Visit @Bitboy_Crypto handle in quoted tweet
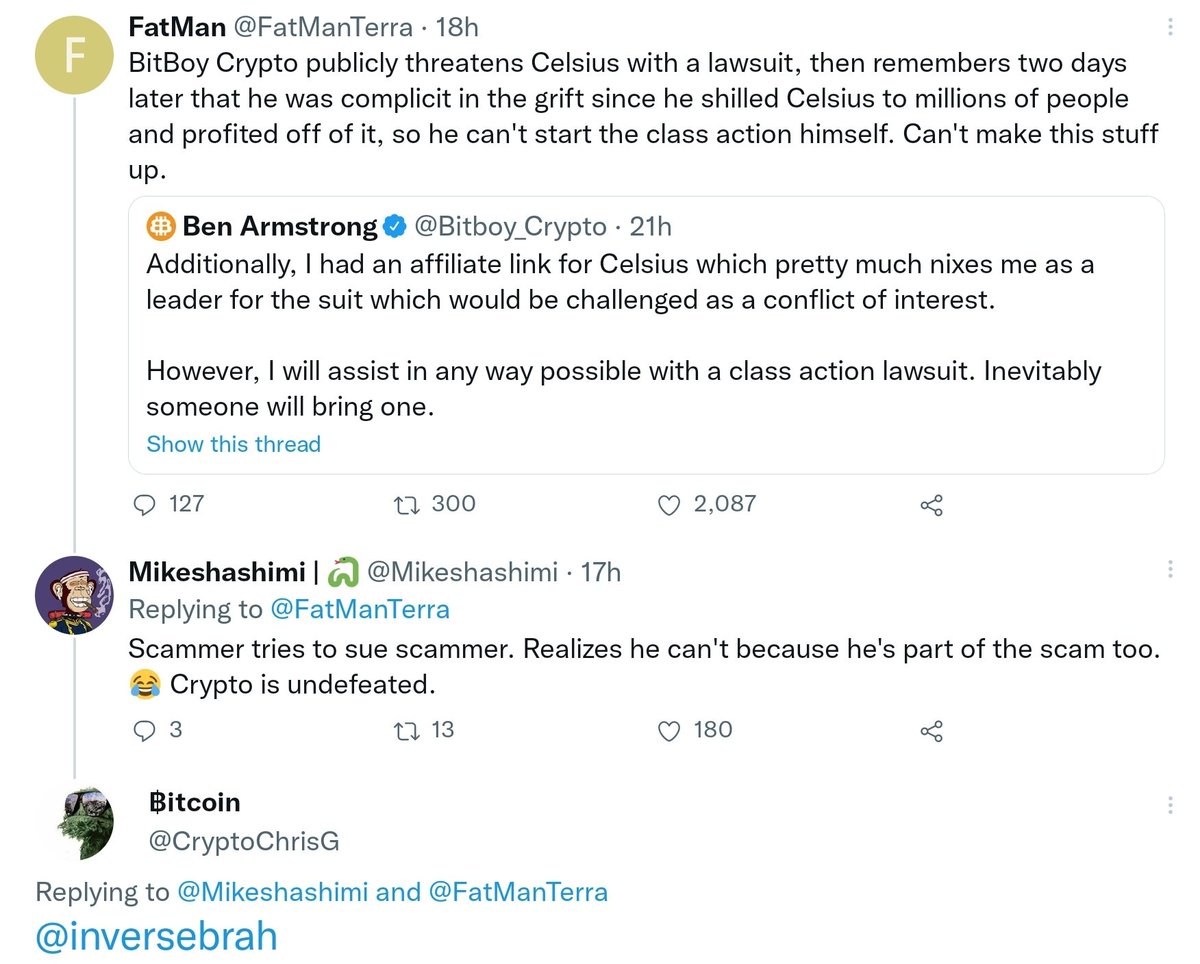The image size is (1200, 964). 509,227
